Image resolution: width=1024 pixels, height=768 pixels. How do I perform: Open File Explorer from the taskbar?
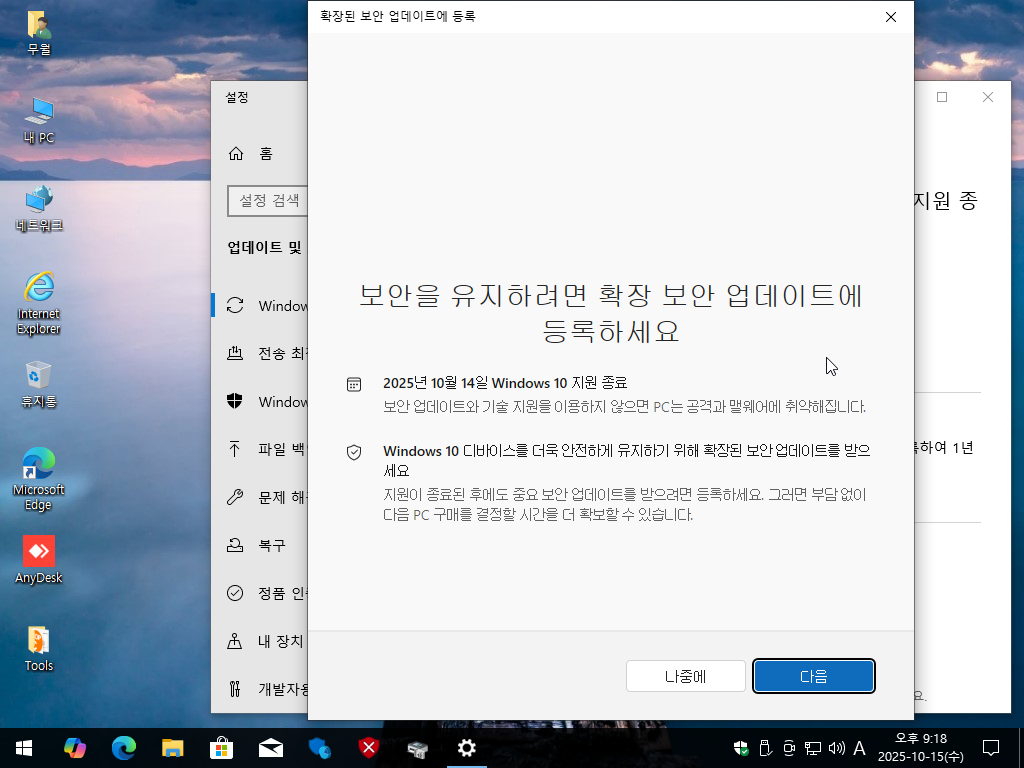pos(172,748)
